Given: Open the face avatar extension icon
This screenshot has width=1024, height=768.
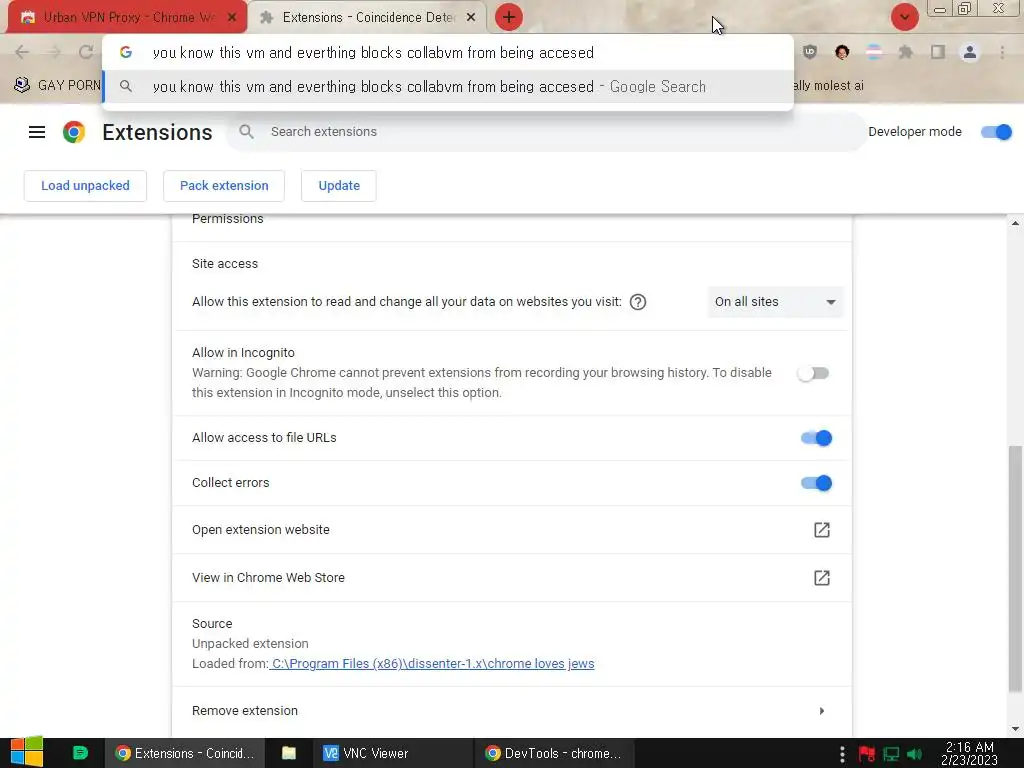Looking at the screenshot, I should (842, 52).
